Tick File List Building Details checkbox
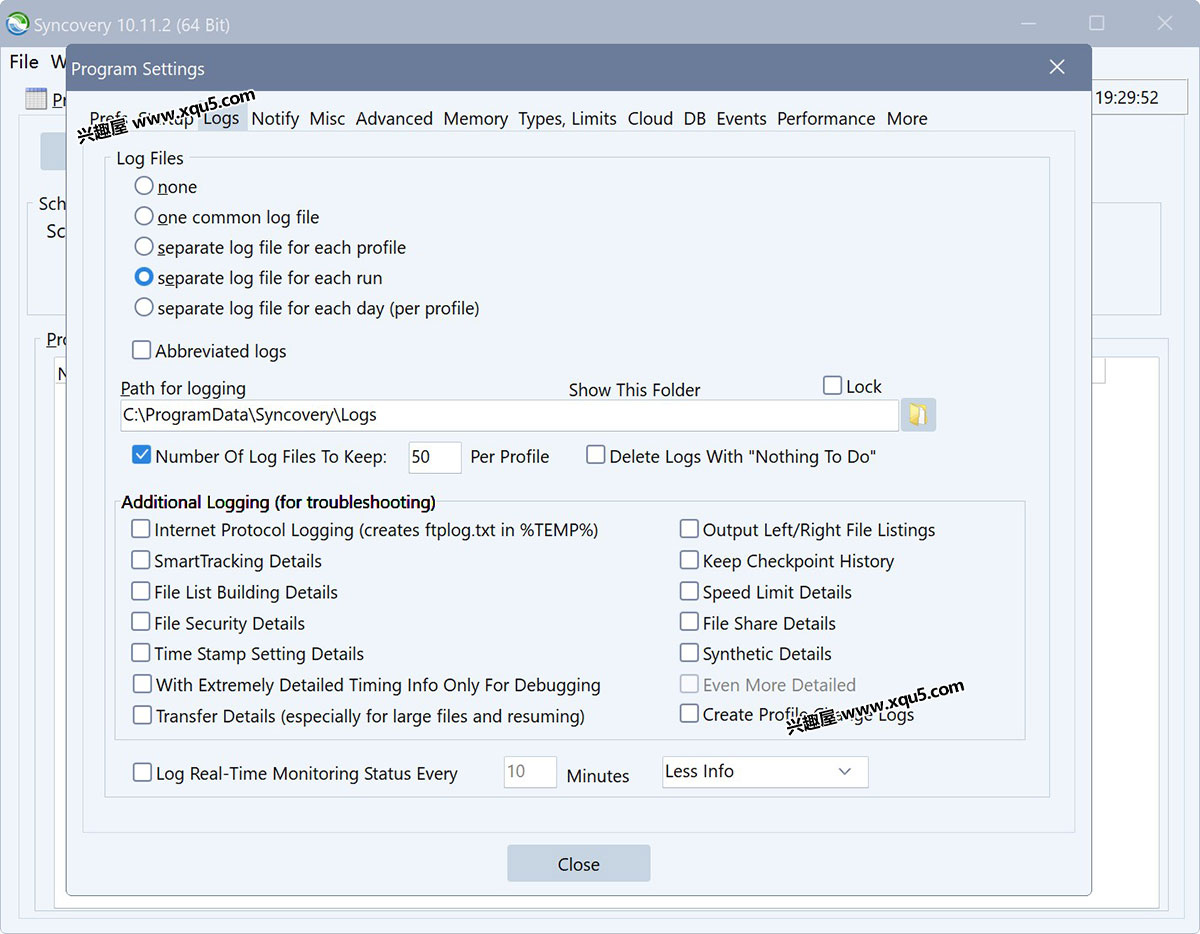This screenshot has width=1200, height=934. (x=141, y=591)
